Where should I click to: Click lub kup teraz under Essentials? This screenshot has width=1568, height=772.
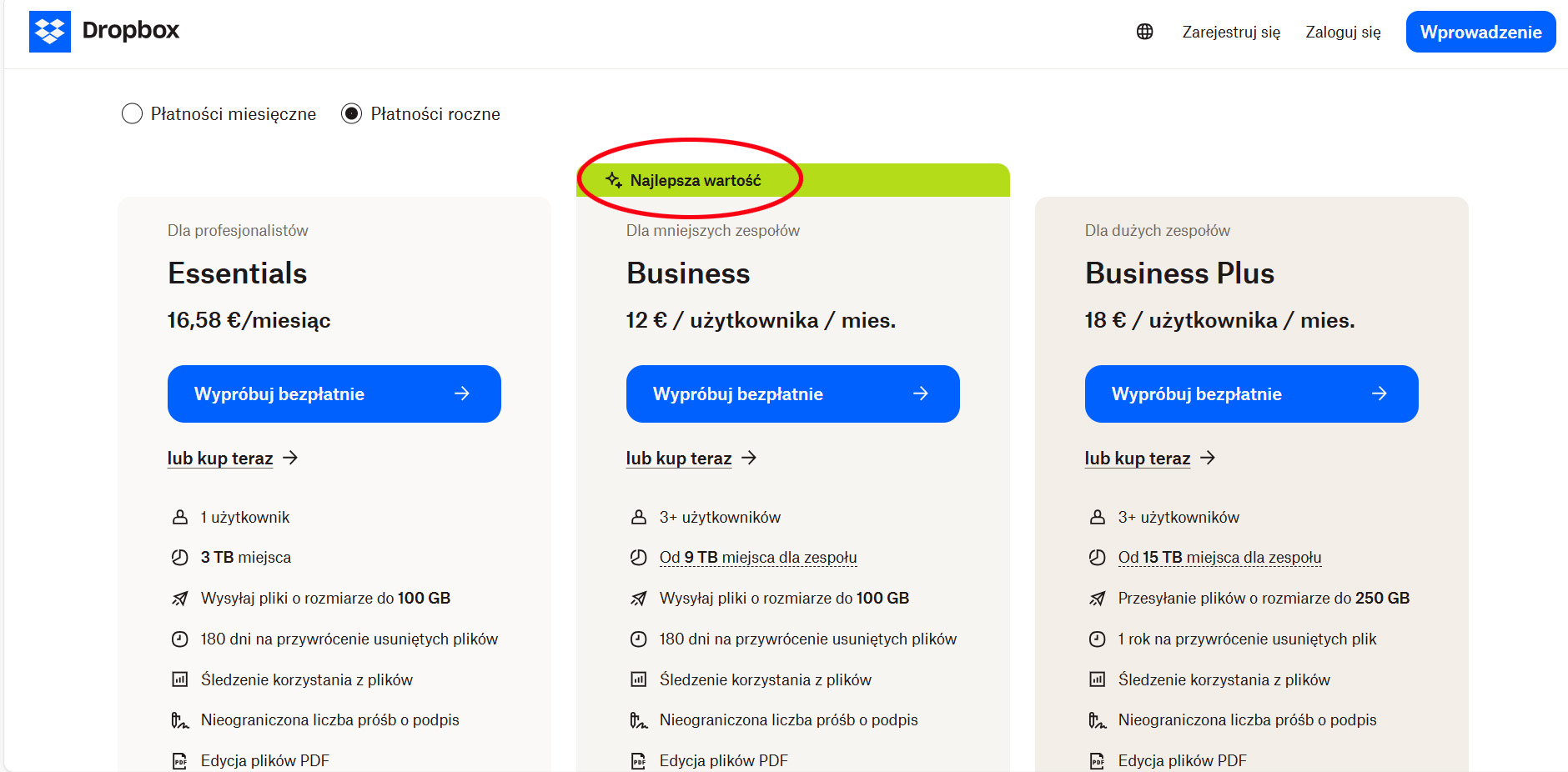click(233, 459)
